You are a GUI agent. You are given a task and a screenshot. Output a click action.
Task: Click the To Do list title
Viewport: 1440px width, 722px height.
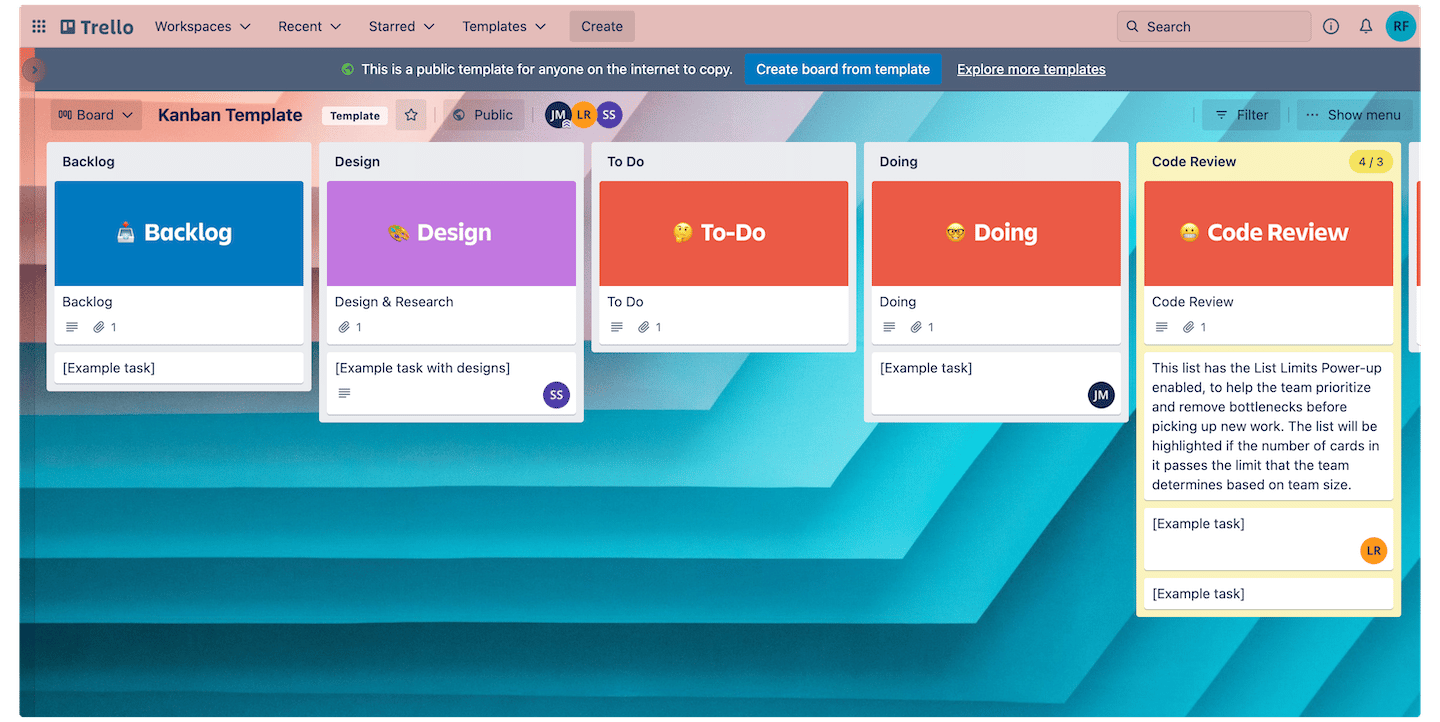click(x=626, y=162)
